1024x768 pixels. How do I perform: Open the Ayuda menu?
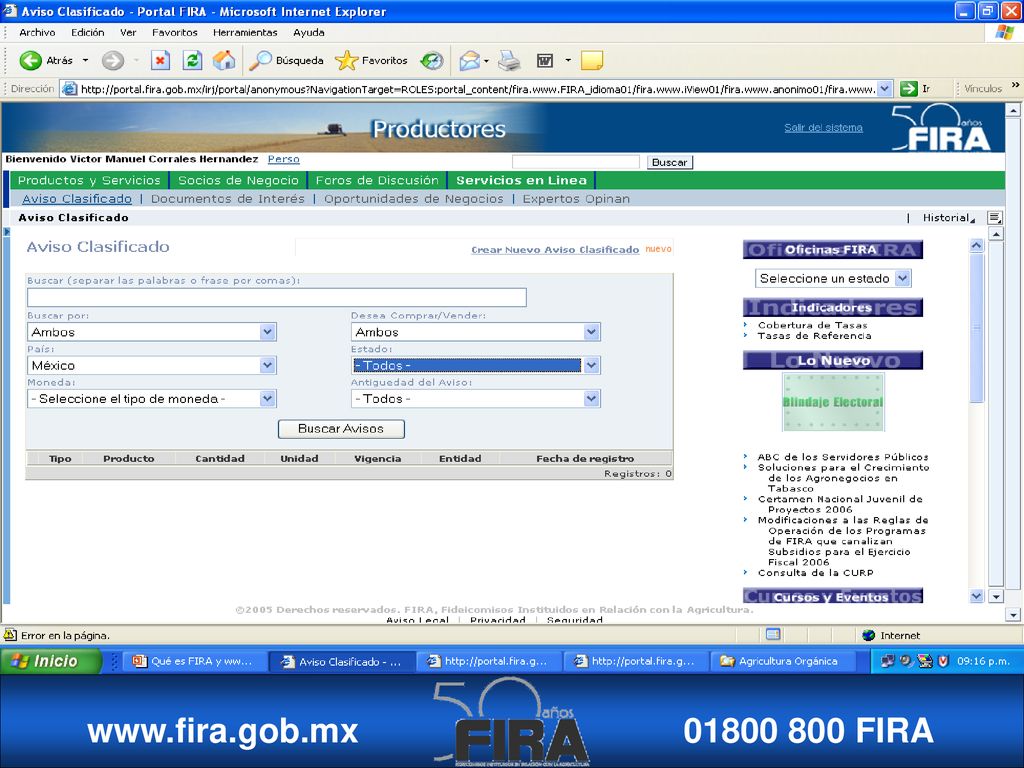pos(308,32)
